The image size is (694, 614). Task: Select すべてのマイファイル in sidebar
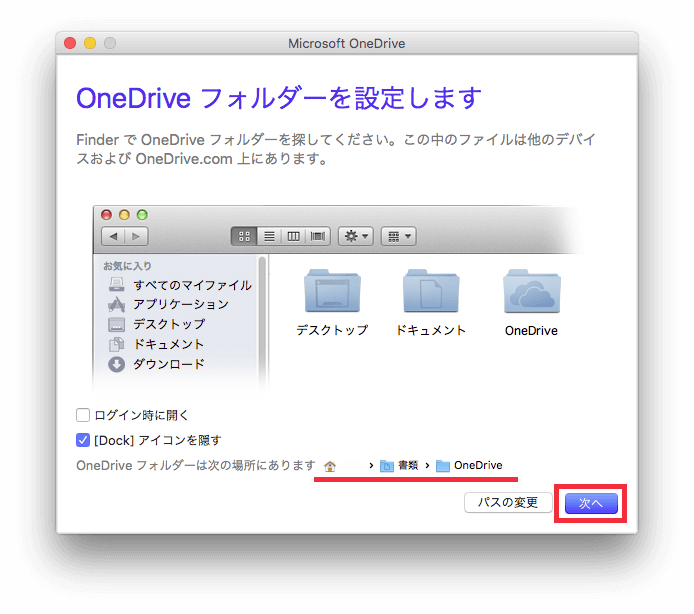click(180, 285)
